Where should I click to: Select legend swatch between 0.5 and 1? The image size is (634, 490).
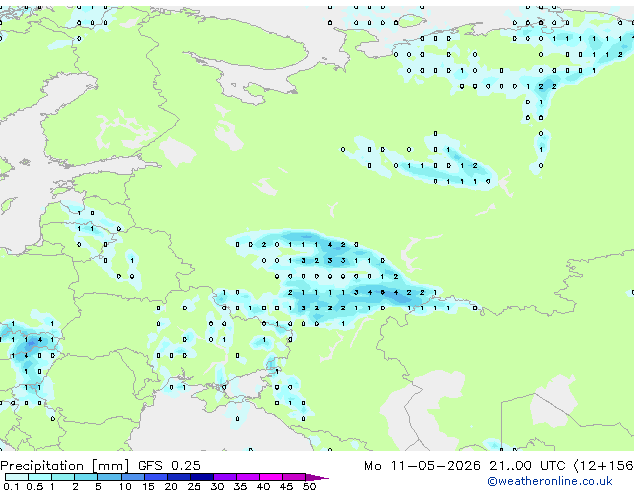point(40,477)
